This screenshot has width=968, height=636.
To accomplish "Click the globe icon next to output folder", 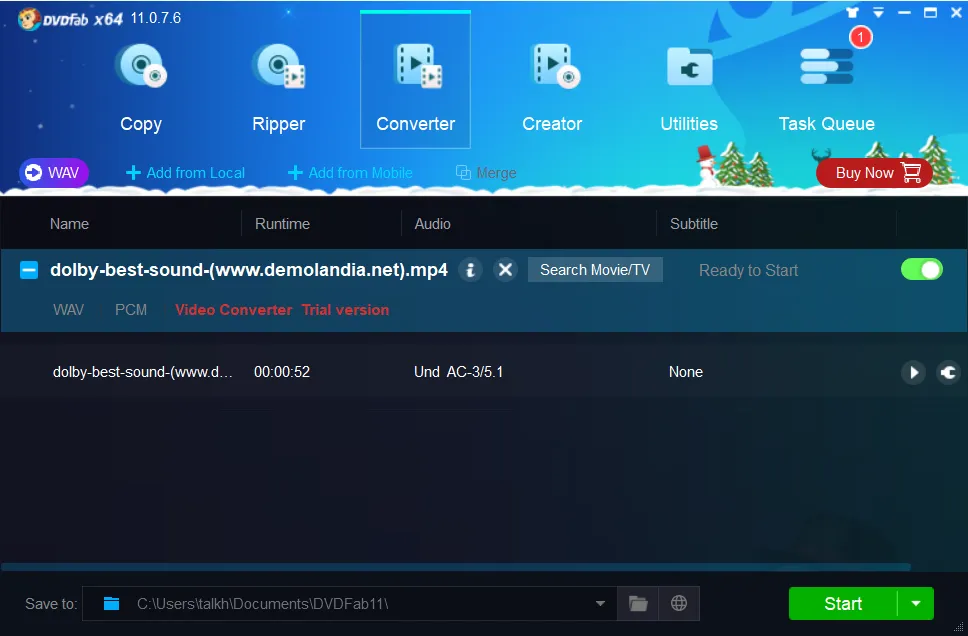I will point(679,603).
